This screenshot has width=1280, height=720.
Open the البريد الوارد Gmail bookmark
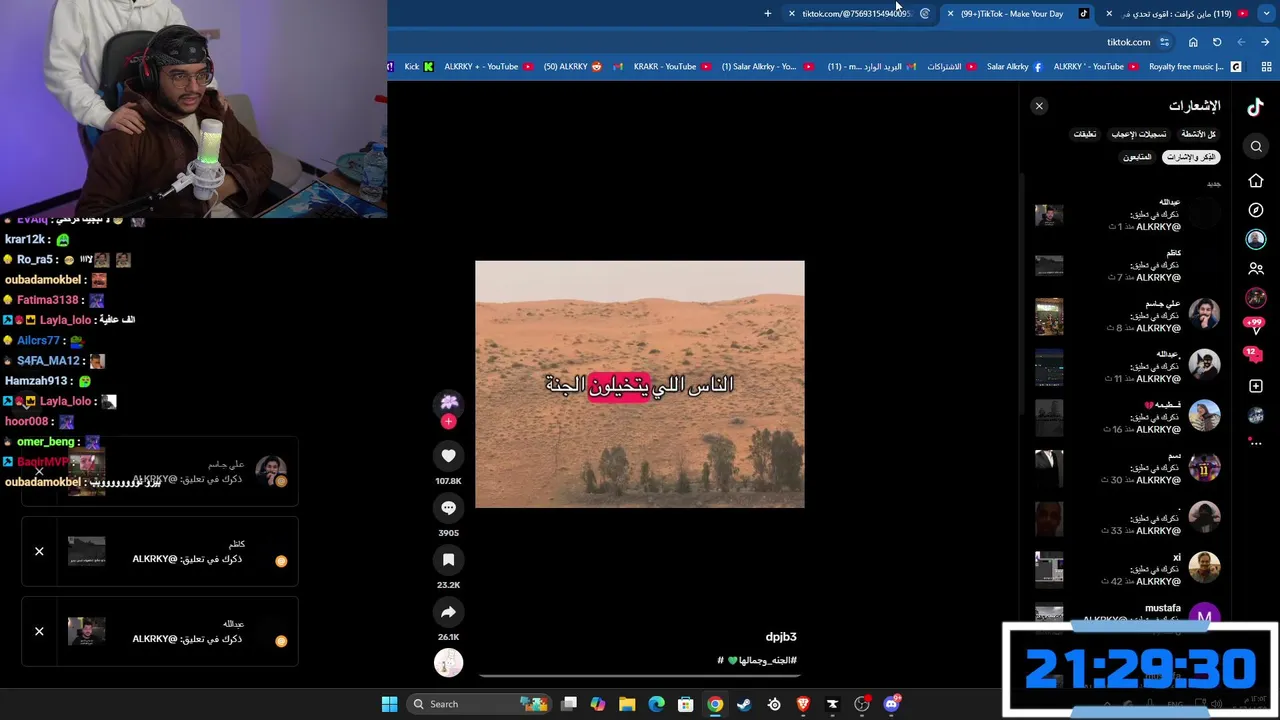pos(872,67)
